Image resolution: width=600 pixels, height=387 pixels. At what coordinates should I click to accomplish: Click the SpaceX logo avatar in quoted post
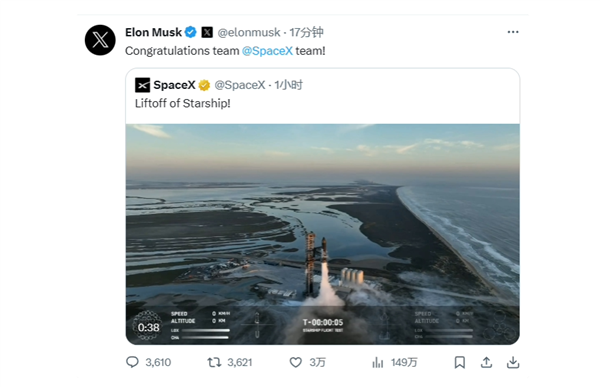point(142,85)
